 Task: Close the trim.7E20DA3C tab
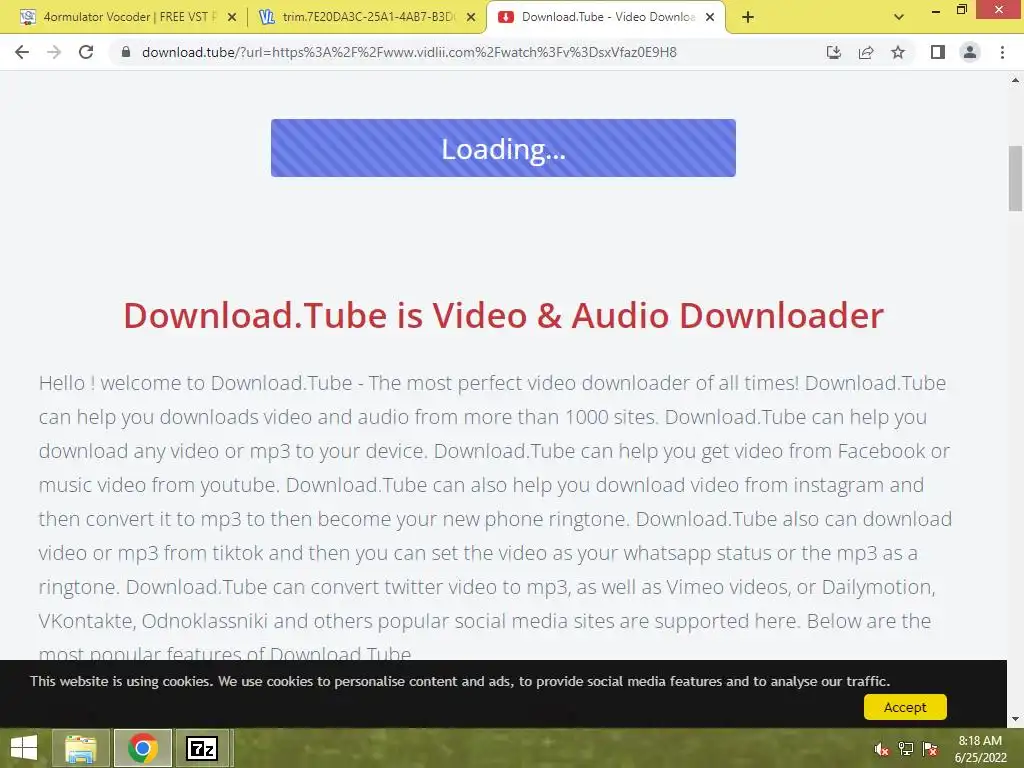(471, 17)
